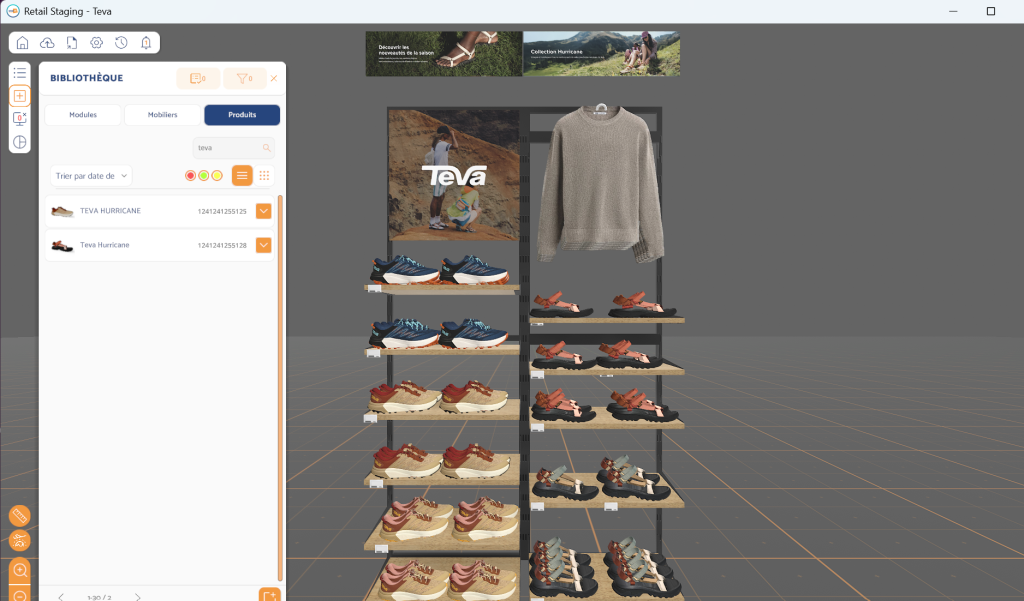Click the reference number 1241241255125
Image resolution: width=1024 pixels, height=601 pixels.
click(x=222, y=212)
